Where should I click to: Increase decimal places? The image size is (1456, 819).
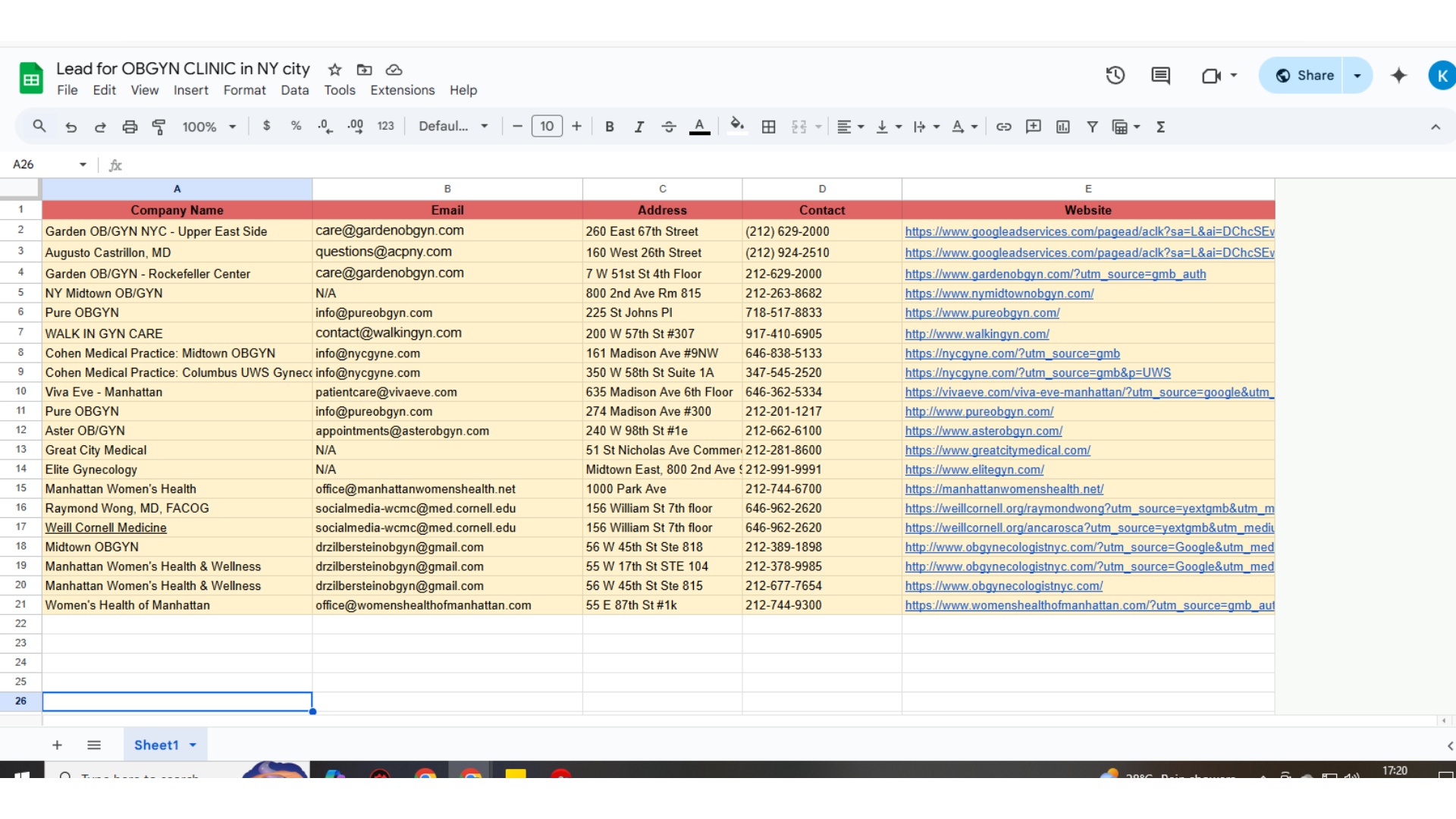(355, 127)
